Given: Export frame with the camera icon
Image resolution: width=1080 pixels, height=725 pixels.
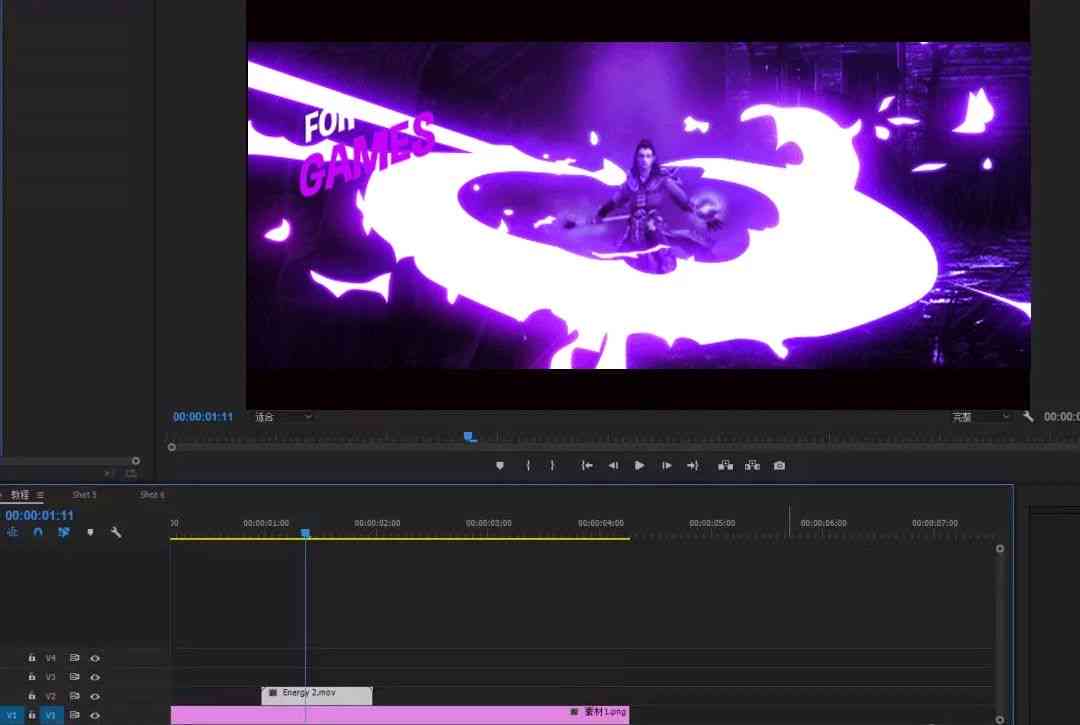Looking at the screenshot, I should (x=779, y=466).
